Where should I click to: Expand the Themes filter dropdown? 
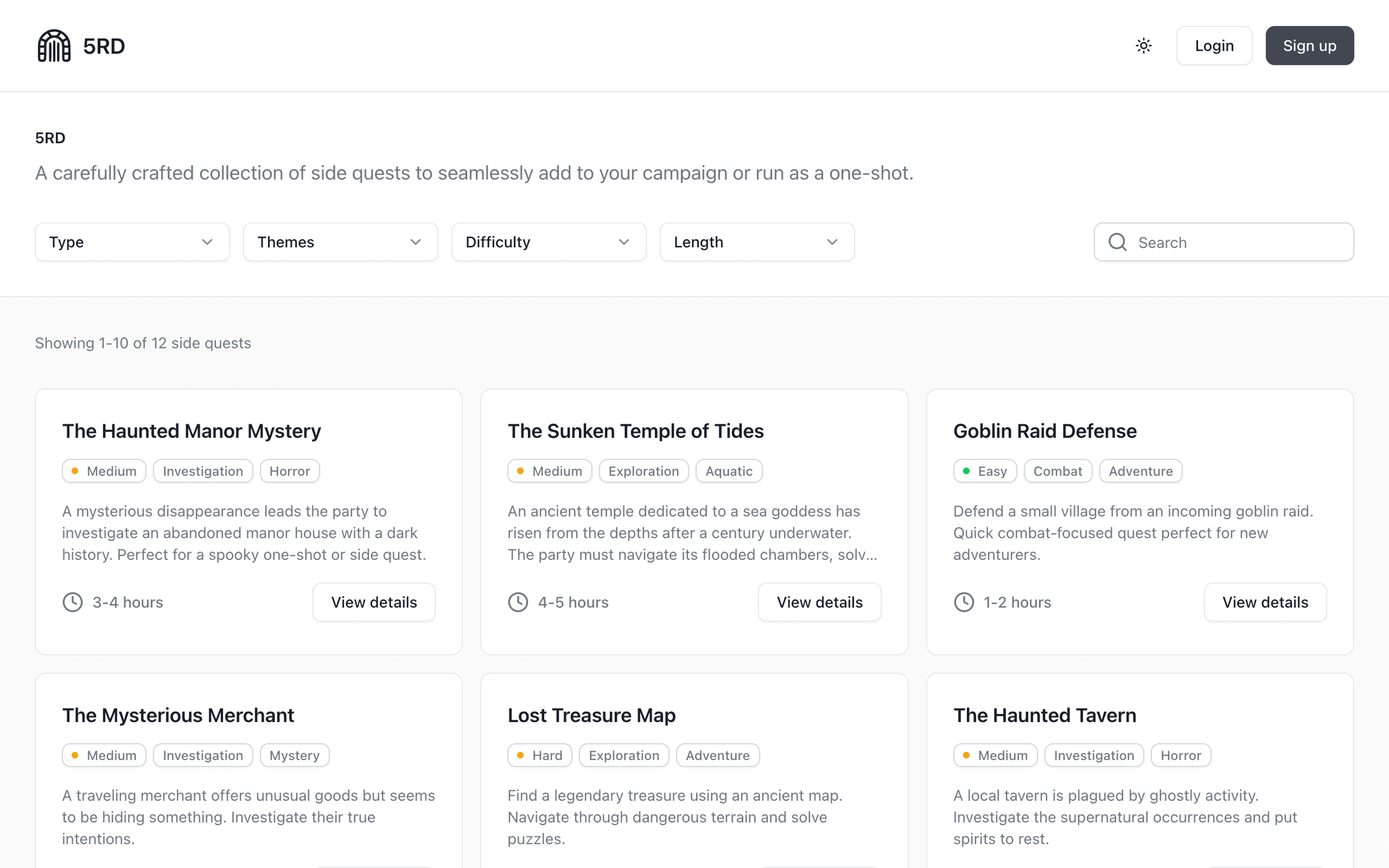[340, 242]
